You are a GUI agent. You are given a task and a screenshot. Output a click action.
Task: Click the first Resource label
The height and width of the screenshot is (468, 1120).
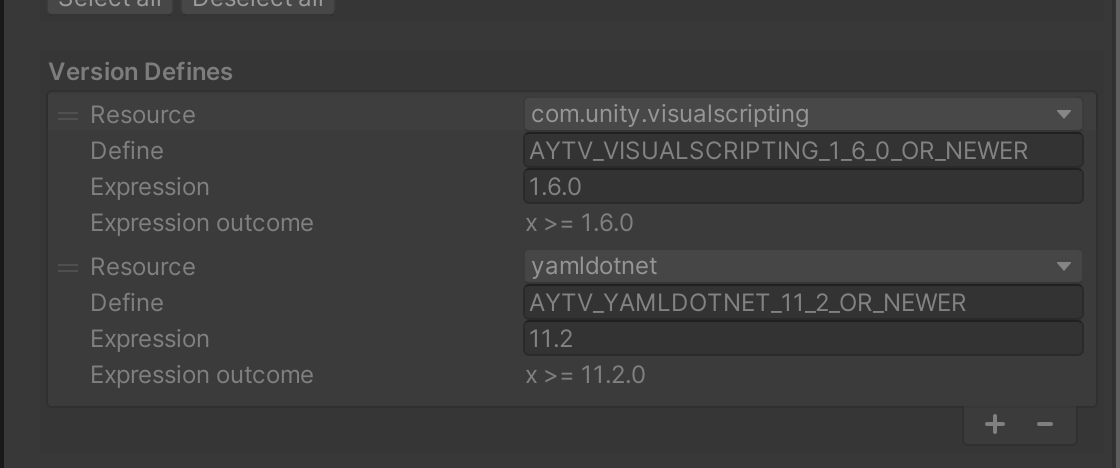pyautogui.click(x=143, y=115)
